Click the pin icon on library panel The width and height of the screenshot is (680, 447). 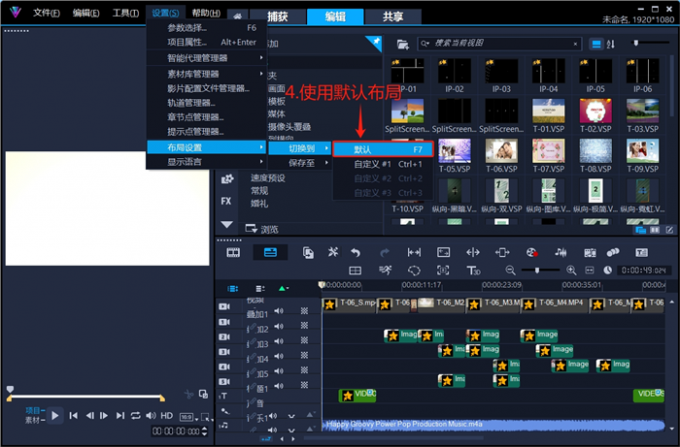click(375, 42)
